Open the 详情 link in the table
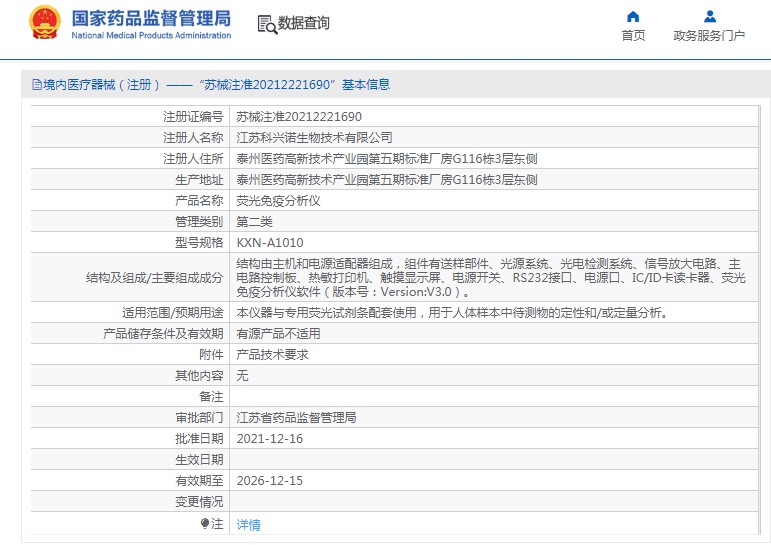The height and width of the screenshot is (545, 771). [248, 524]
